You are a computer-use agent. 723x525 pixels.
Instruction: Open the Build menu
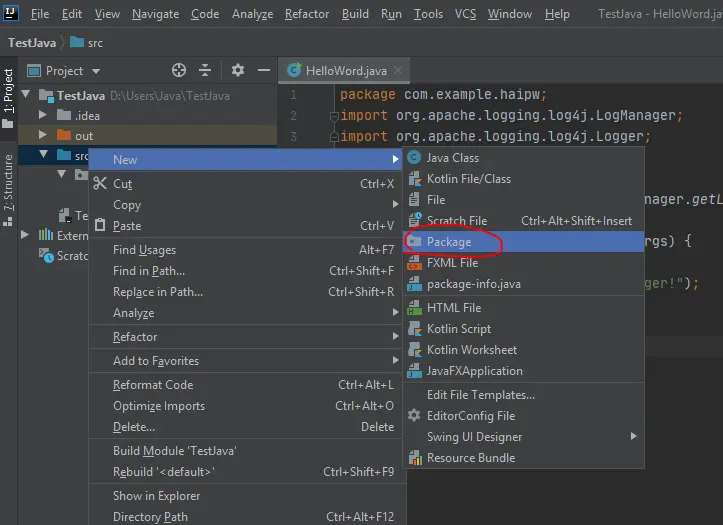tap(355, 14)
